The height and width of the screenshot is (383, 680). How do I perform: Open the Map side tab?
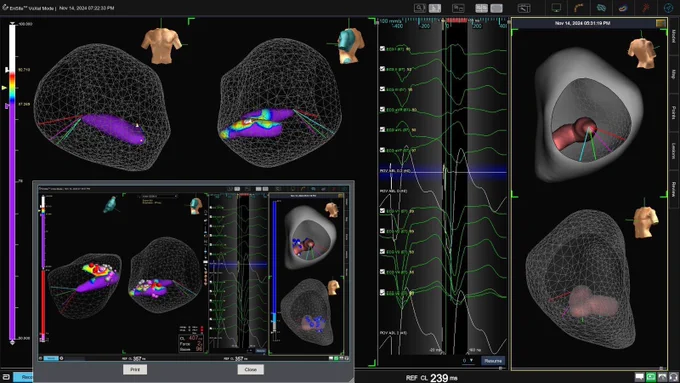point(674,74)
